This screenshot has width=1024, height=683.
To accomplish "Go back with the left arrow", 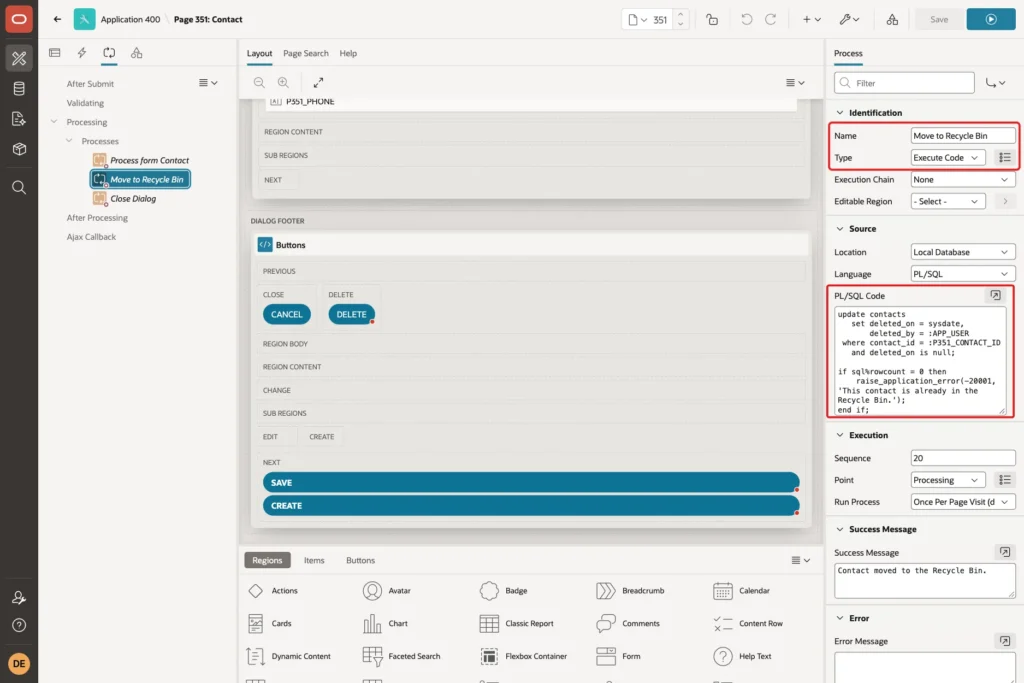I will point(57,19).
